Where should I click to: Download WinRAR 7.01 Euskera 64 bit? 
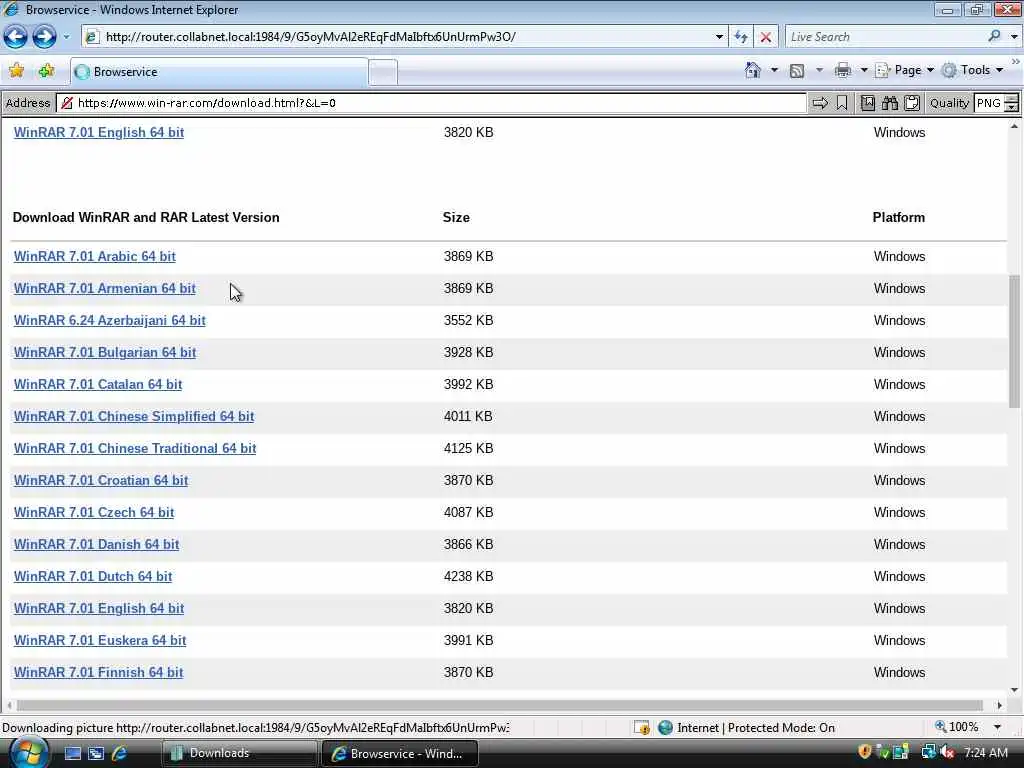click(x=100, y=640)
